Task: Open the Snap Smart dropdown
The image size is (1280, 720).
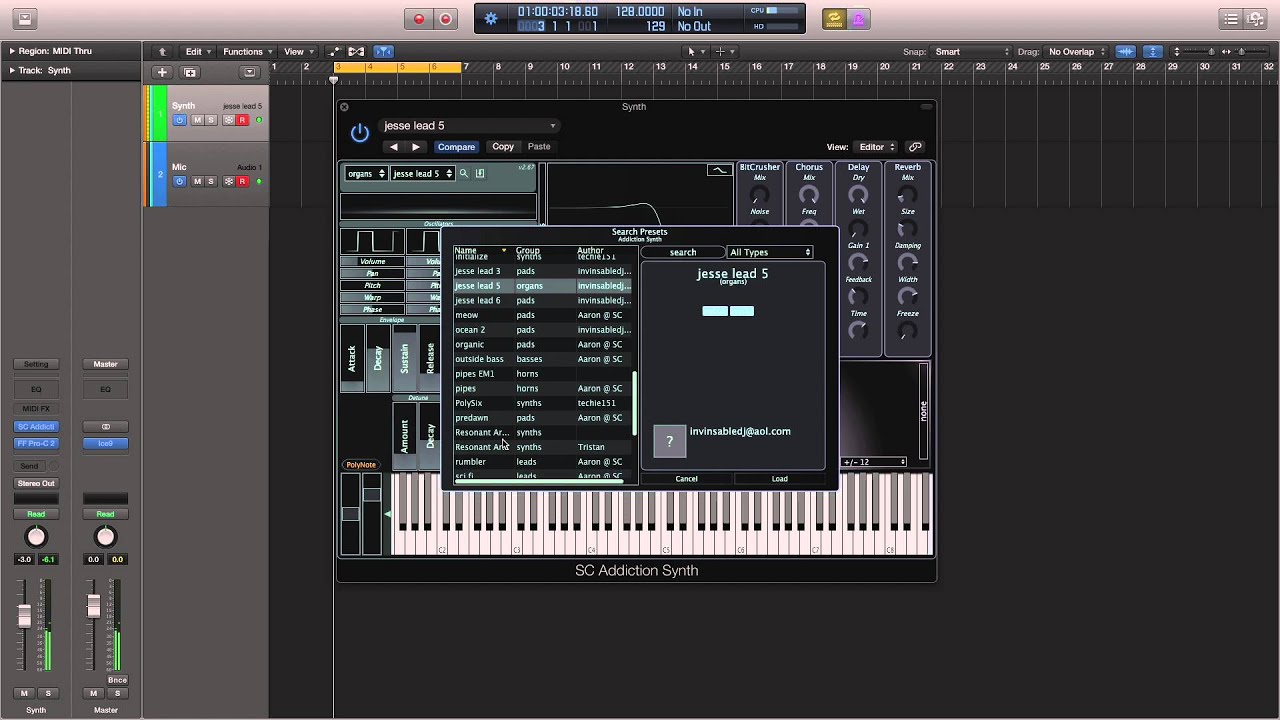Action: [971, 52]
